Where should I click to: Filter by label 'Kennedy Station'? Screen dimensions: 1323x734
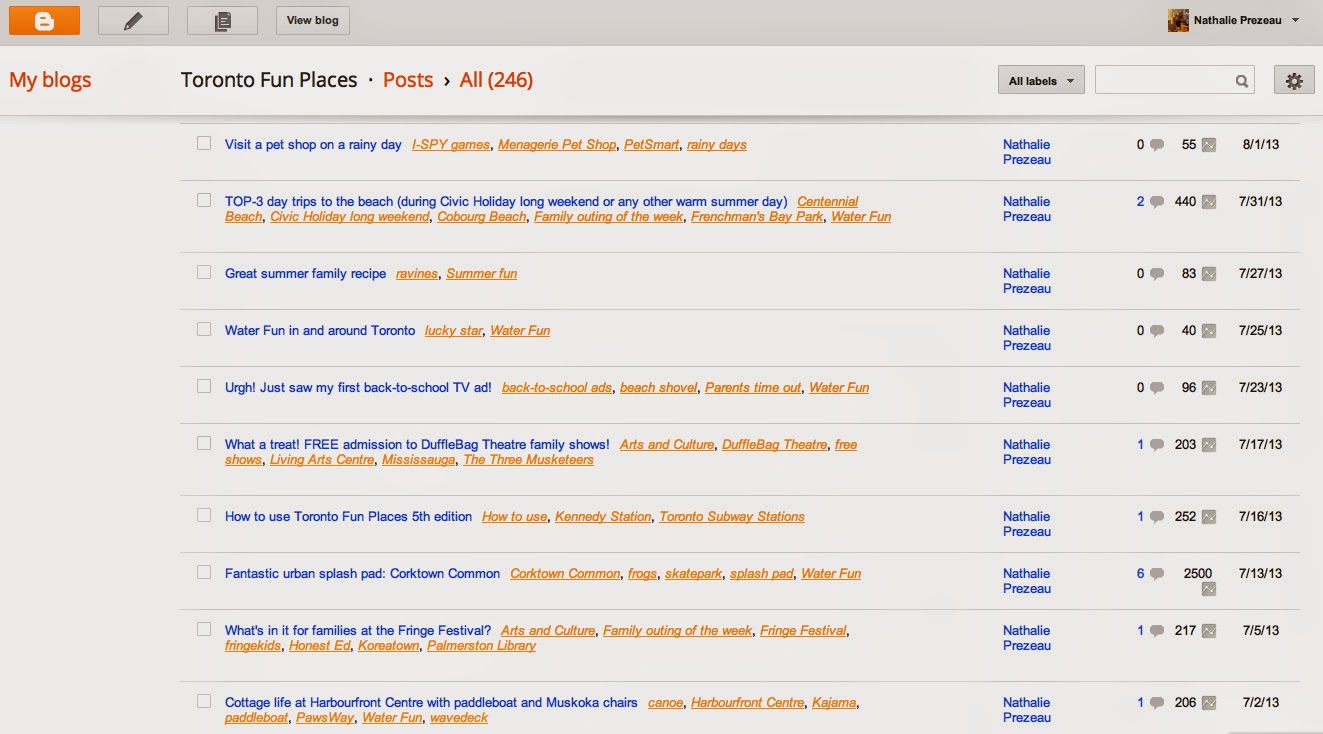pos(603,517)
